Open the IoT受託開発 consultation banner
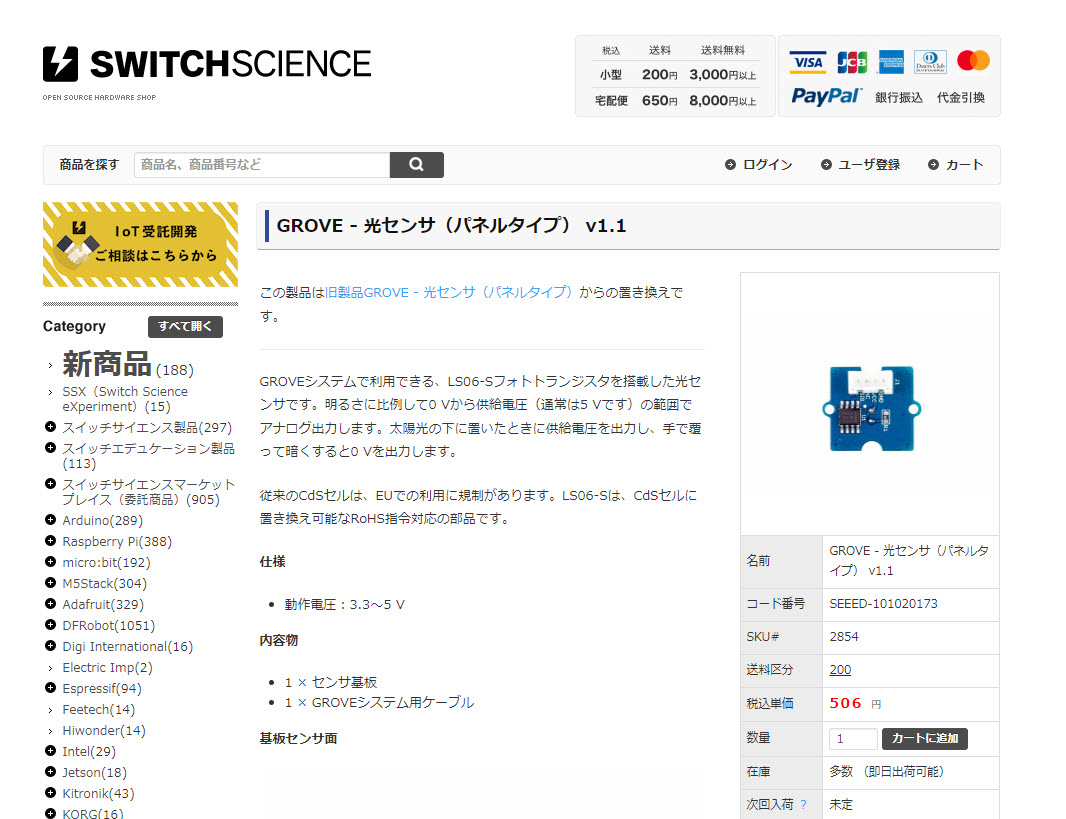 [x=140, y=245]
